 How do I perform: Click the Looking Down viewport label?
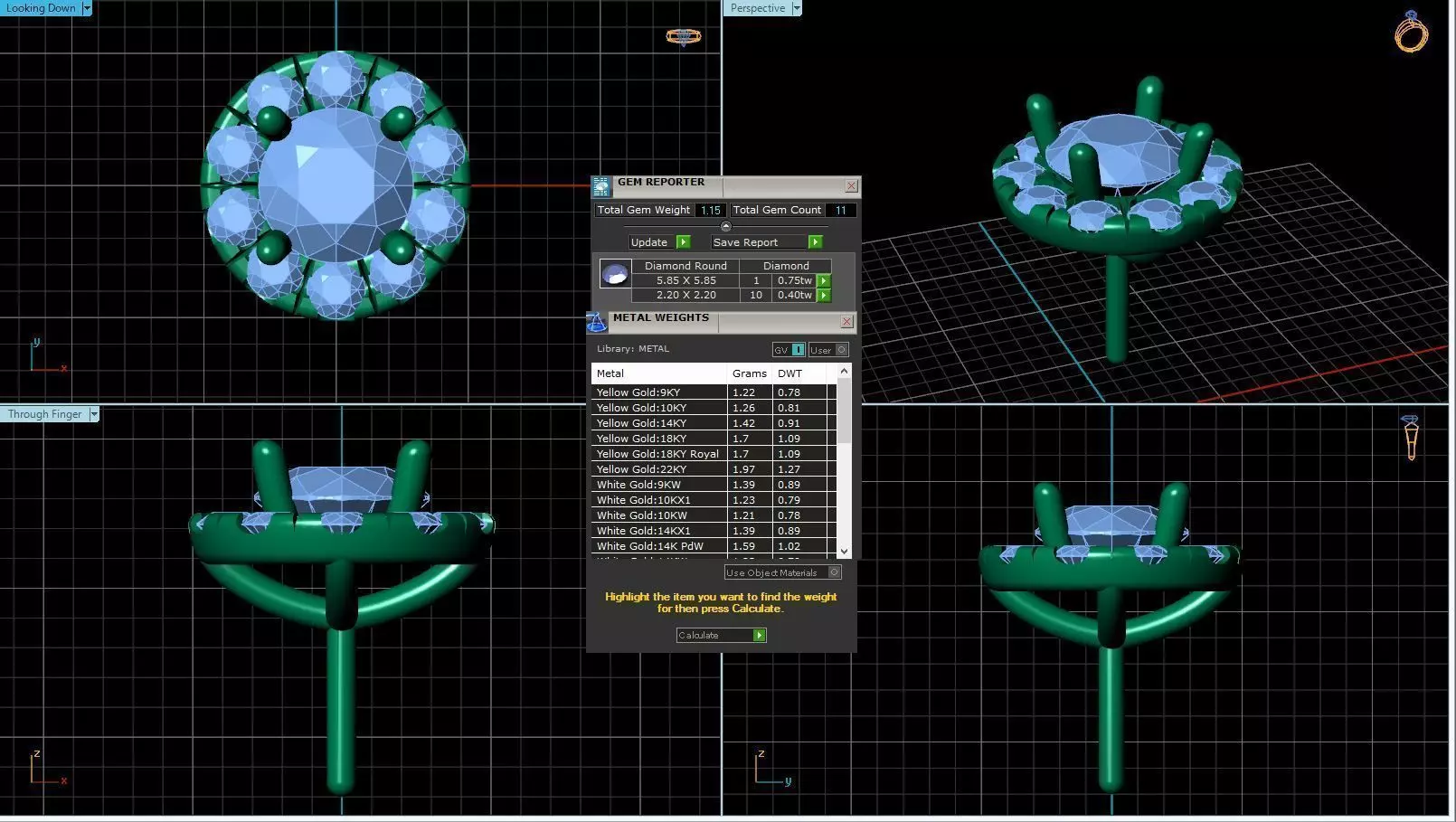pyautogui.click(x=42, y=8)
